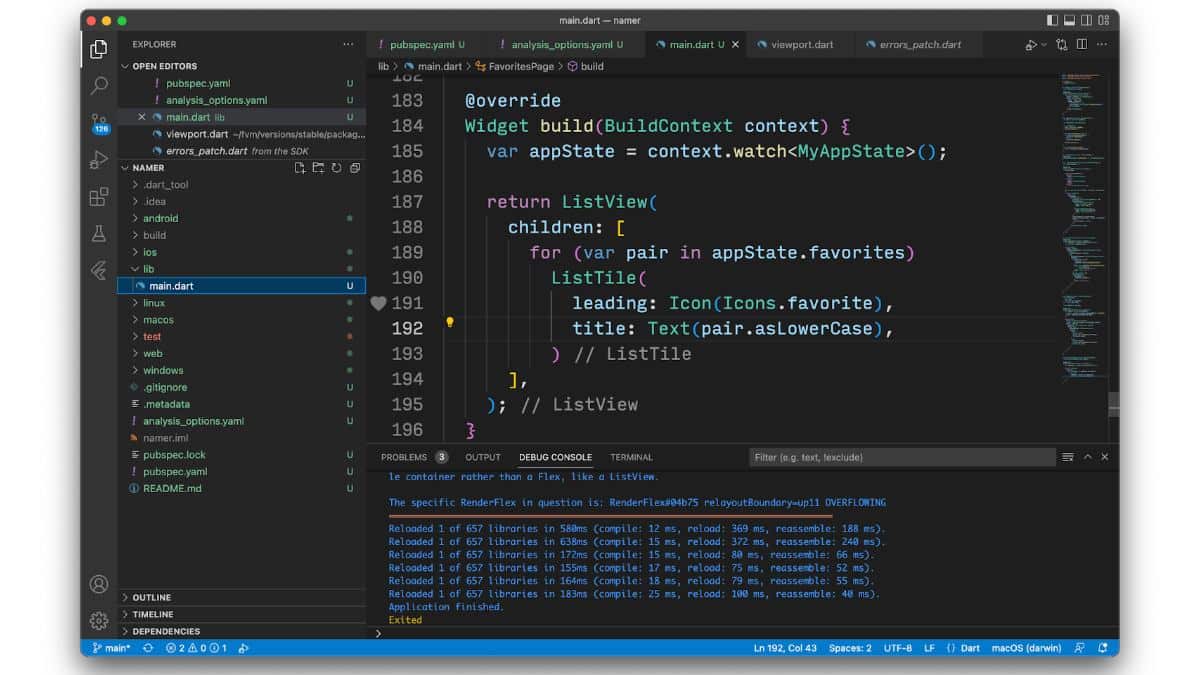Open the Extensions view
This screenshot has width=1200, height=675.
[x=98, y=196]
